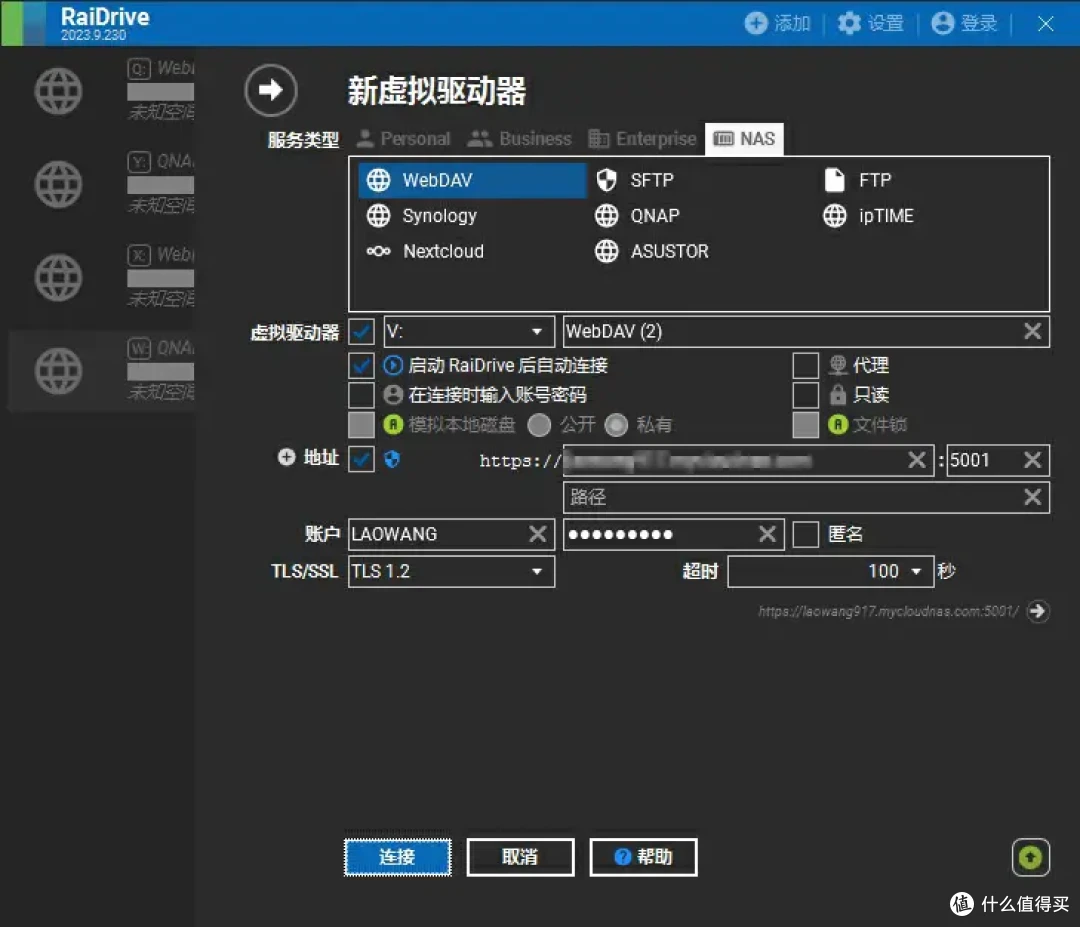The height and width of the screenshot is (927, 1080).
Task: Click plus icon next to 地址 label
Action: click(x=287, y=457)
